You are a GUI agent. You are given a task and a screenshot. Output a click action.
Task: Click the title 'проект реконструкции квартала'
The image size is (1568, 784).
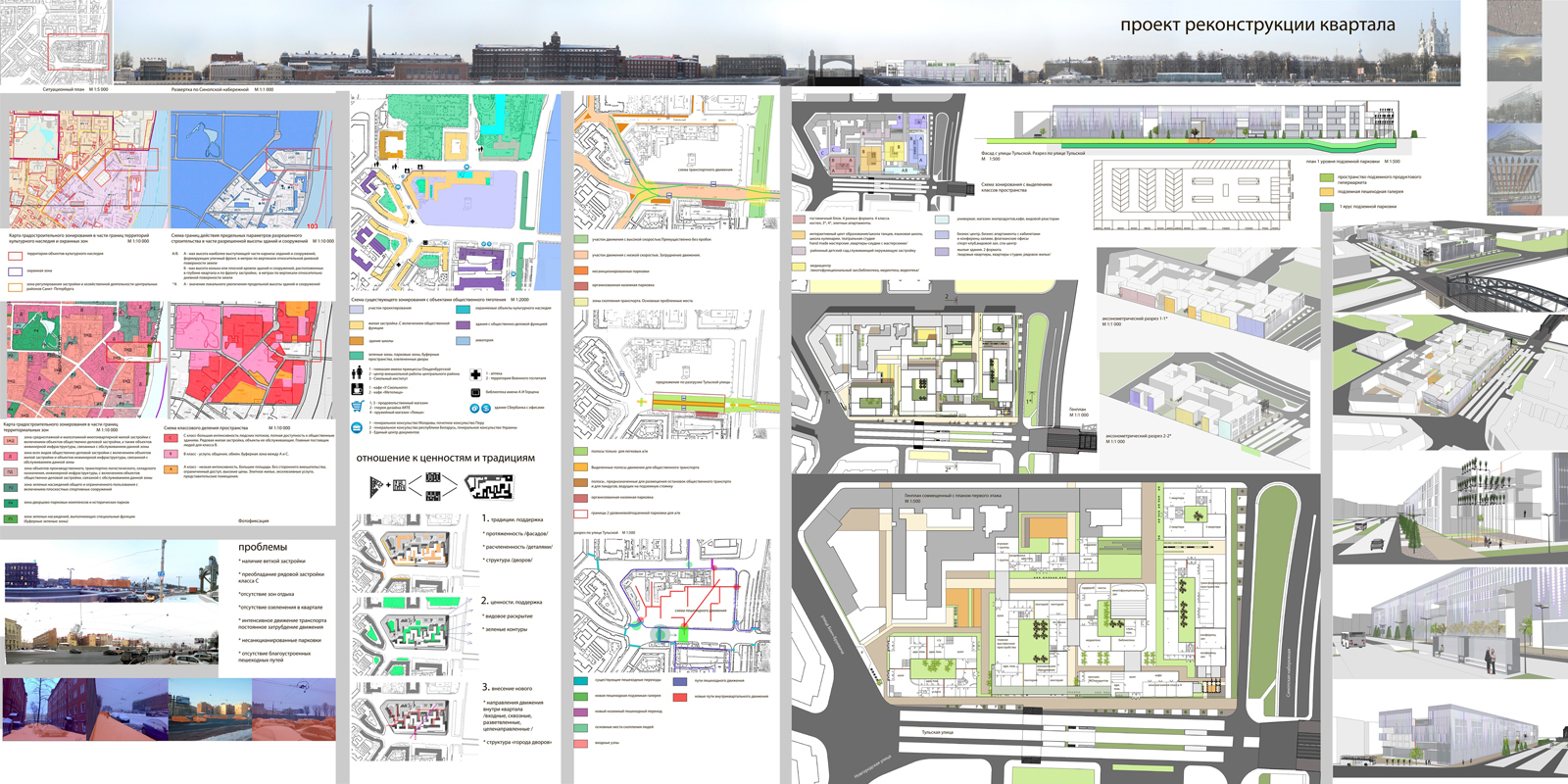[1257, 25]
